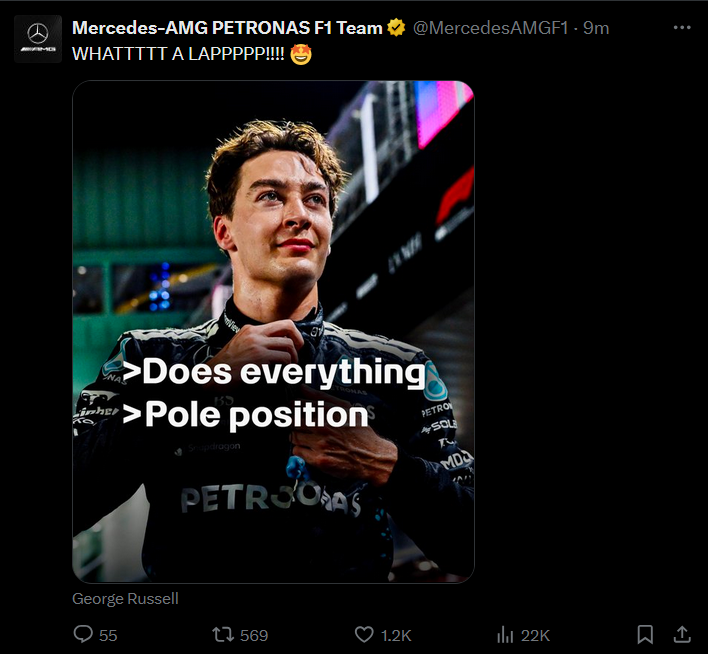Click the 1.2K likes count
This screenshot has width=708, height=654.
pos(397,635)
